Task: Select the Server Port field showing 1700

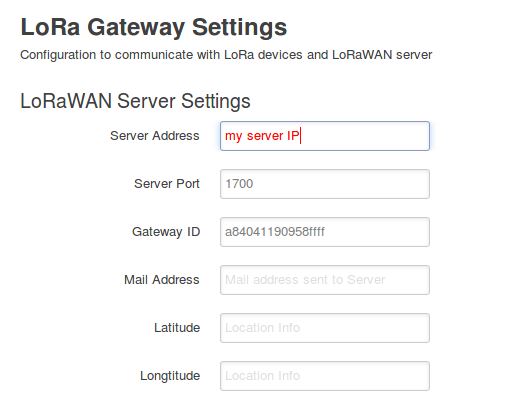Action: [x=325, y=184]
